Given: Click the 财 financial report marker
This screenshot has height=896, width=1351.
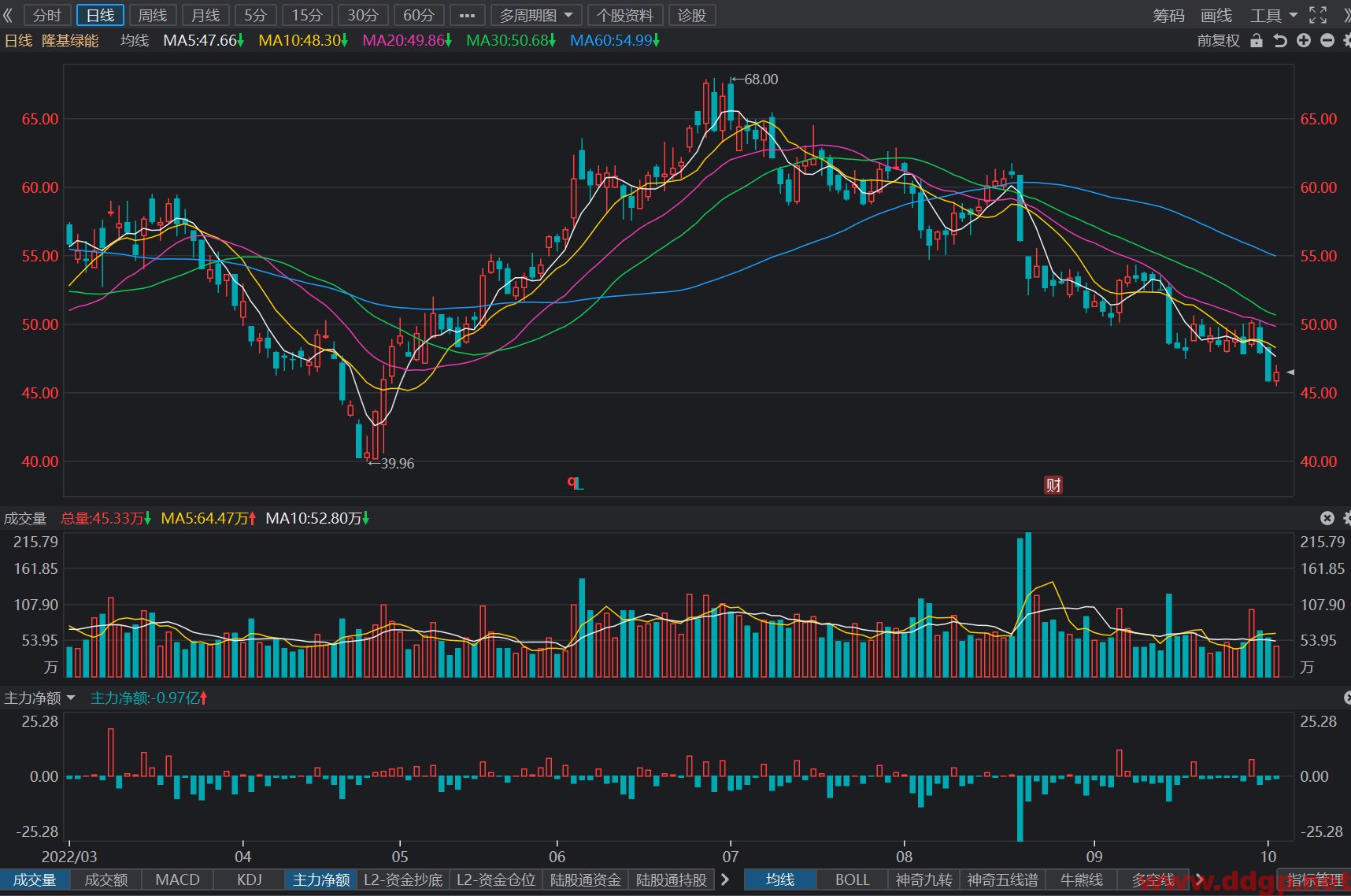Looking at the screenshot, I should [x=1053, y=485].
